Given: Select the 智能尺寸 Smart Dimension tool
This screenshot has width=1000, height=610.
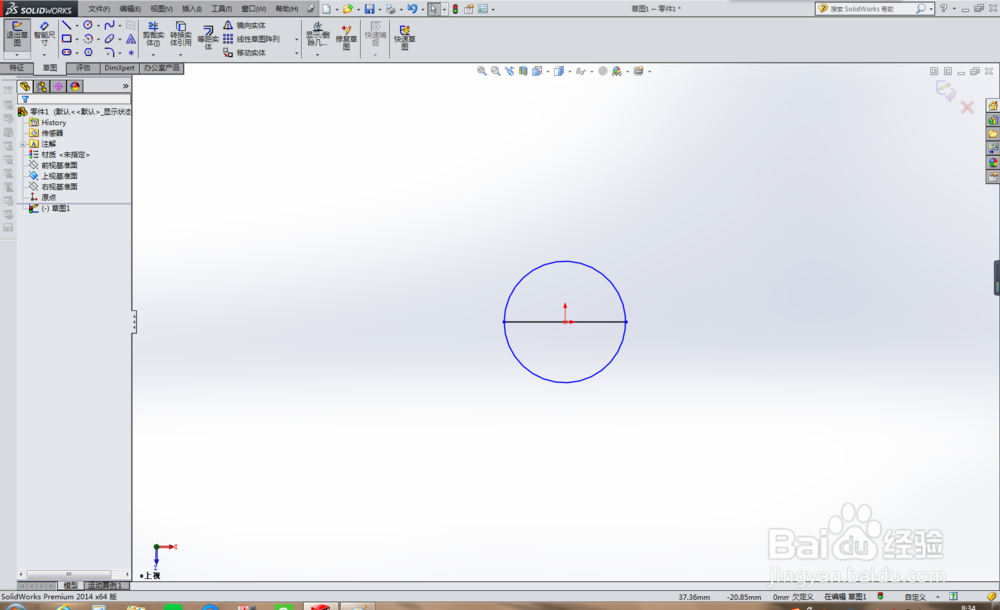Looking at the screenshot, I should coord(44,35).
